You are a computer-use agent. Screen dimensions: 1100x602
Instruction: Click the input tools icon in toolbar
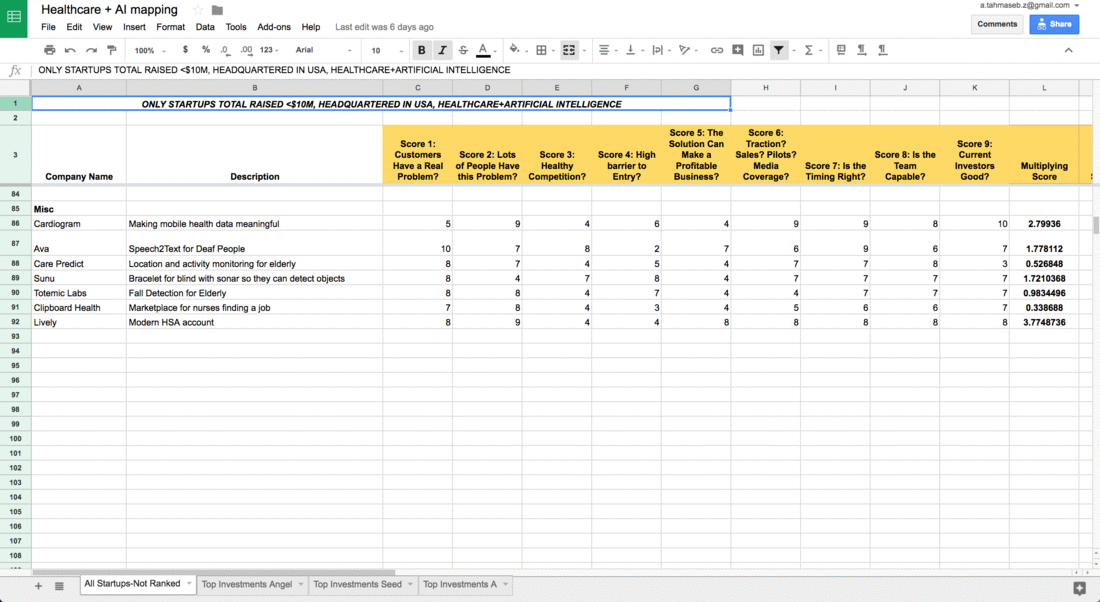840,50
